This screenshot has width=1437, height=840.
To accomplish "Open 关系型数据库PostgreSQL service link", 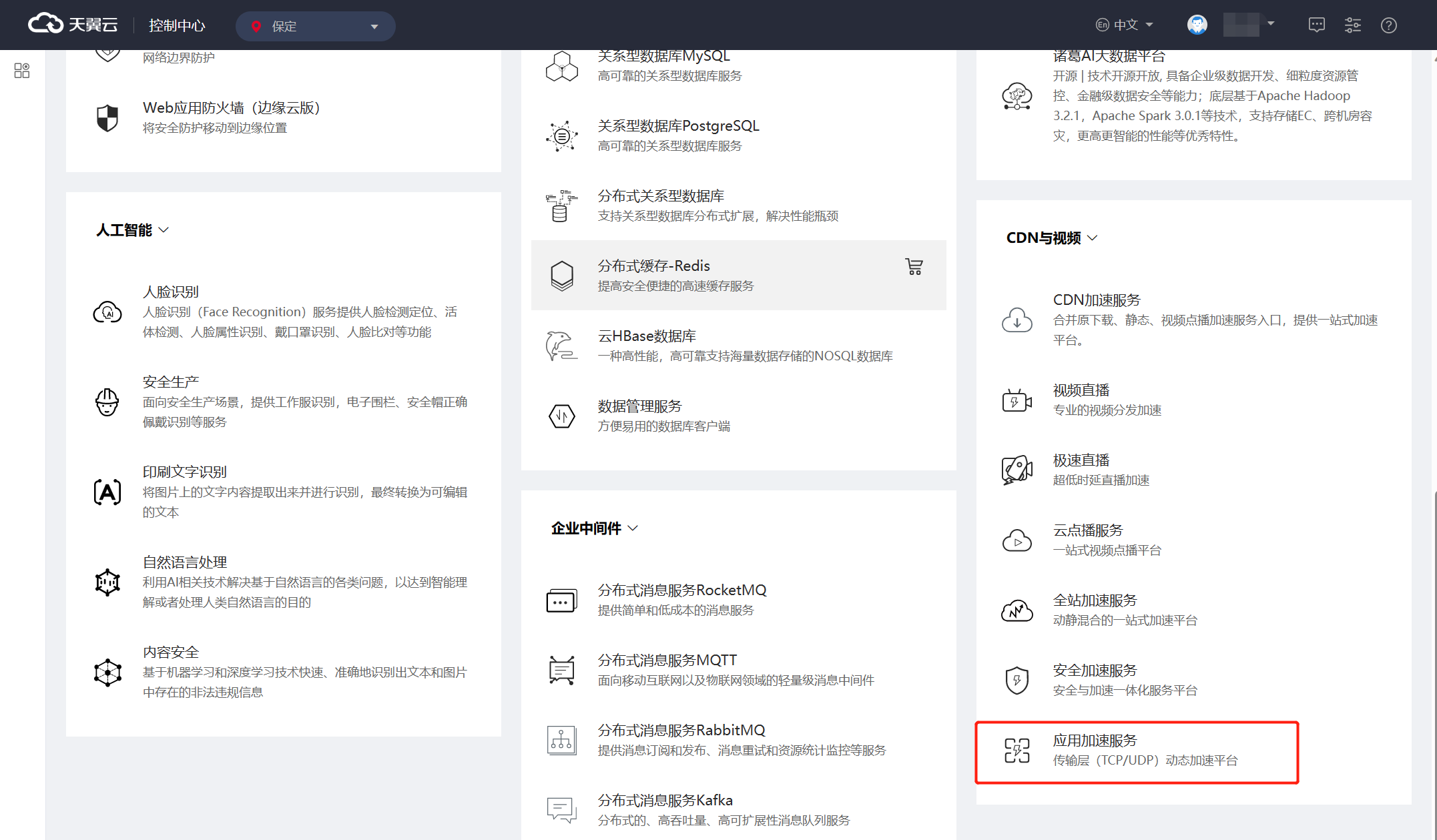I will (678, 126).
